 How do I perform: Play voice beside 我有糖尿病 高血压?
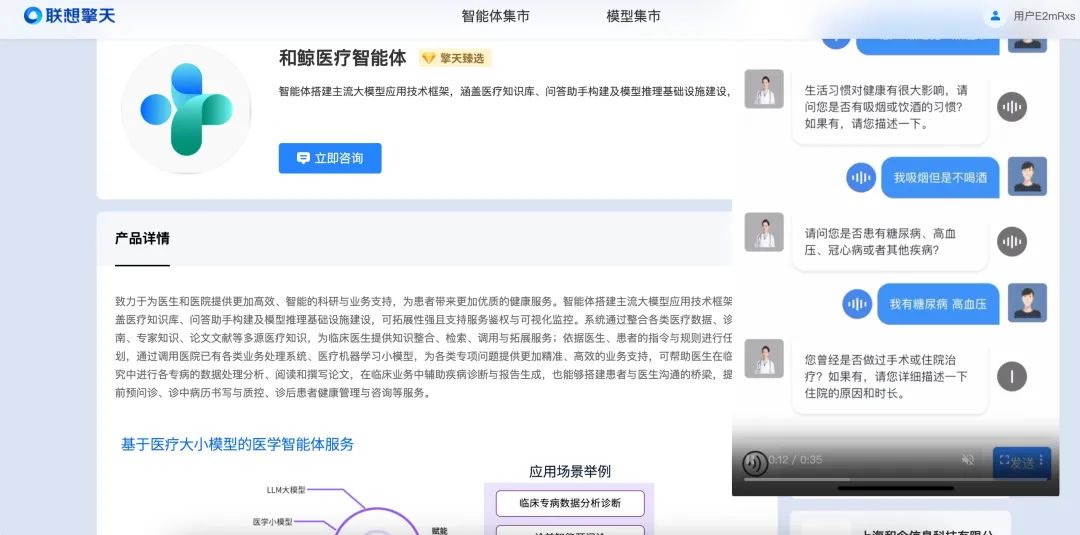click(857, 304)
